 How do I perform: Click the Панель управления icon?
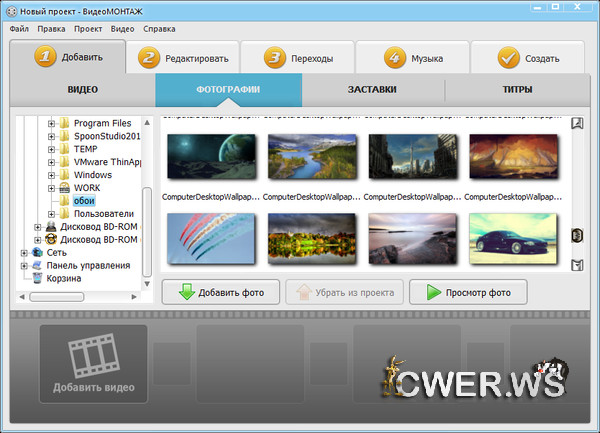37,266
